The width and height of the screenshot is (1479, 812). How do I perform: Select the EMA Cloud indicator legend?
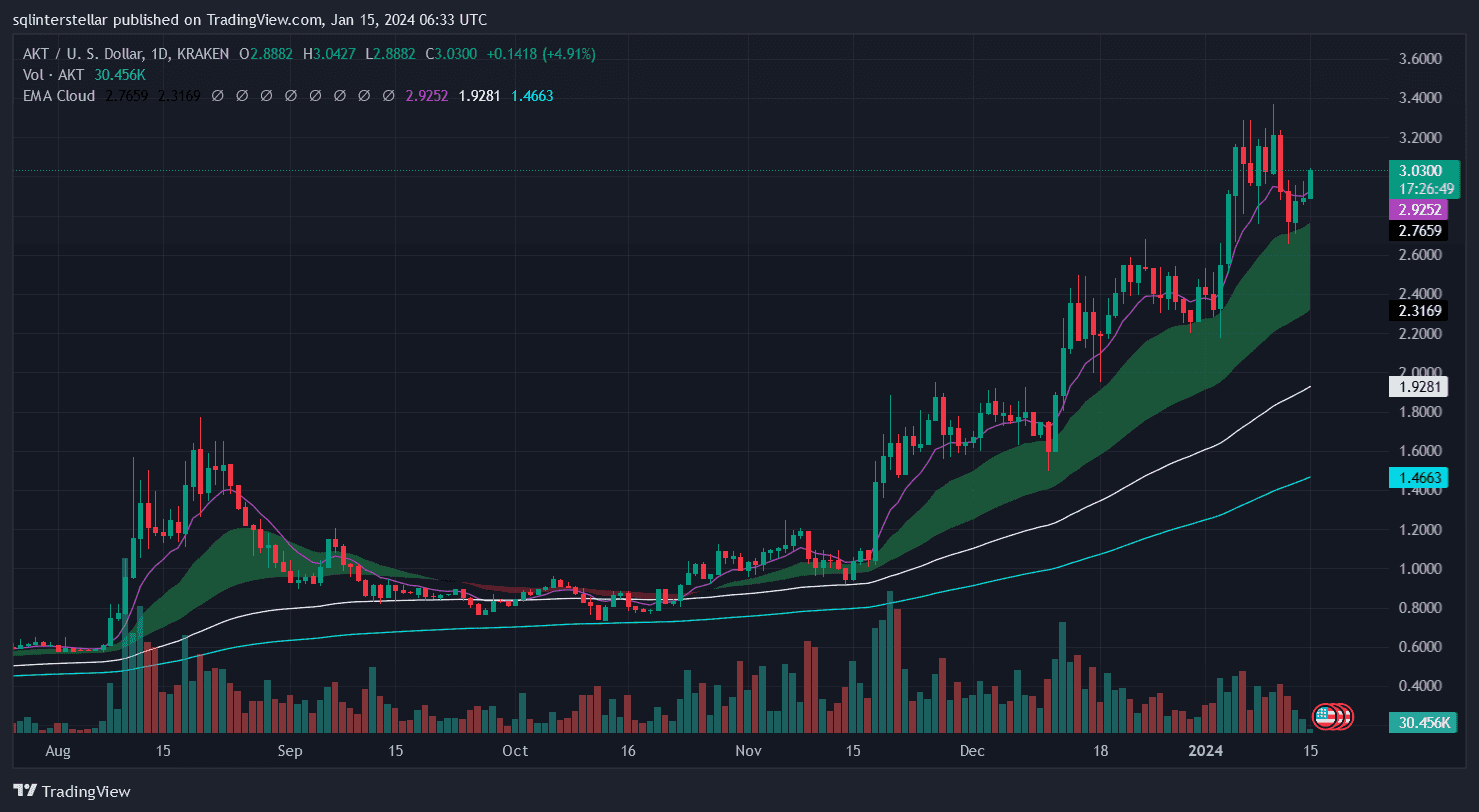pyautogui.click(x=59, y=96)
